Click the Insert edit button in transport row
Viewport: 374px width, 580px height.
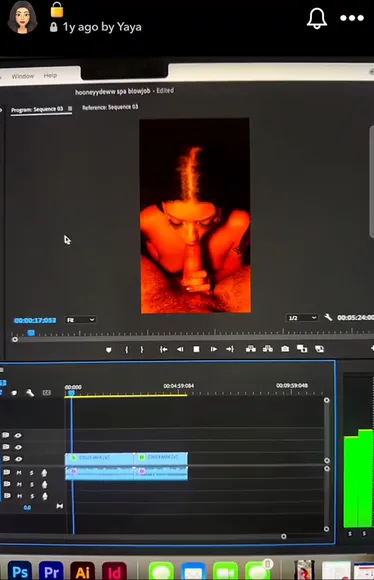click(302, 348)
